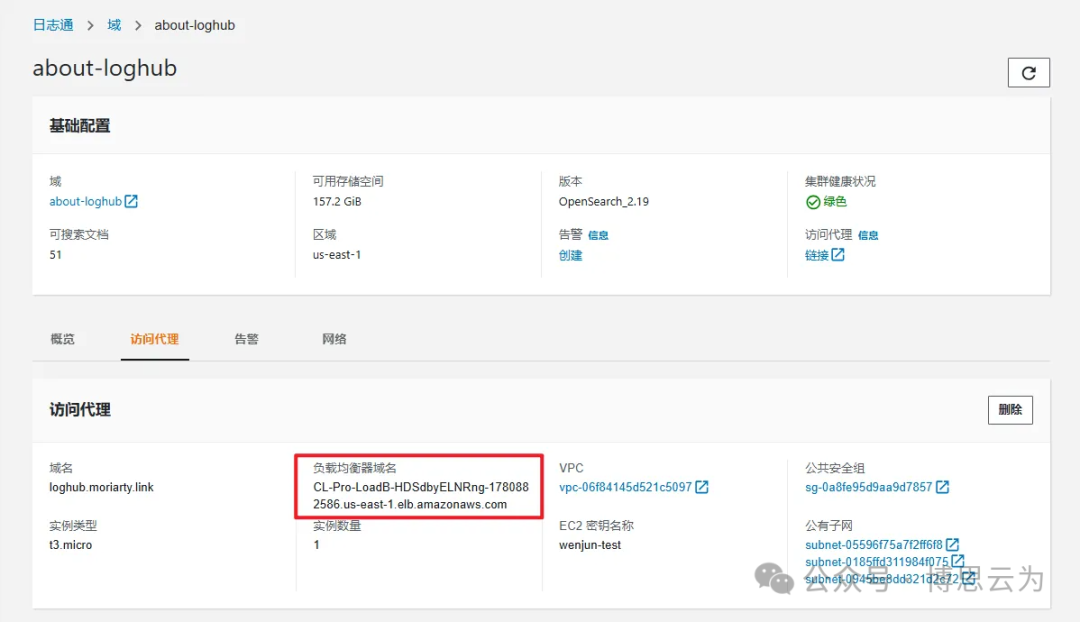1080x622 pixels.
Task: Click the about-loghub page title
Action: click(105, 68)
